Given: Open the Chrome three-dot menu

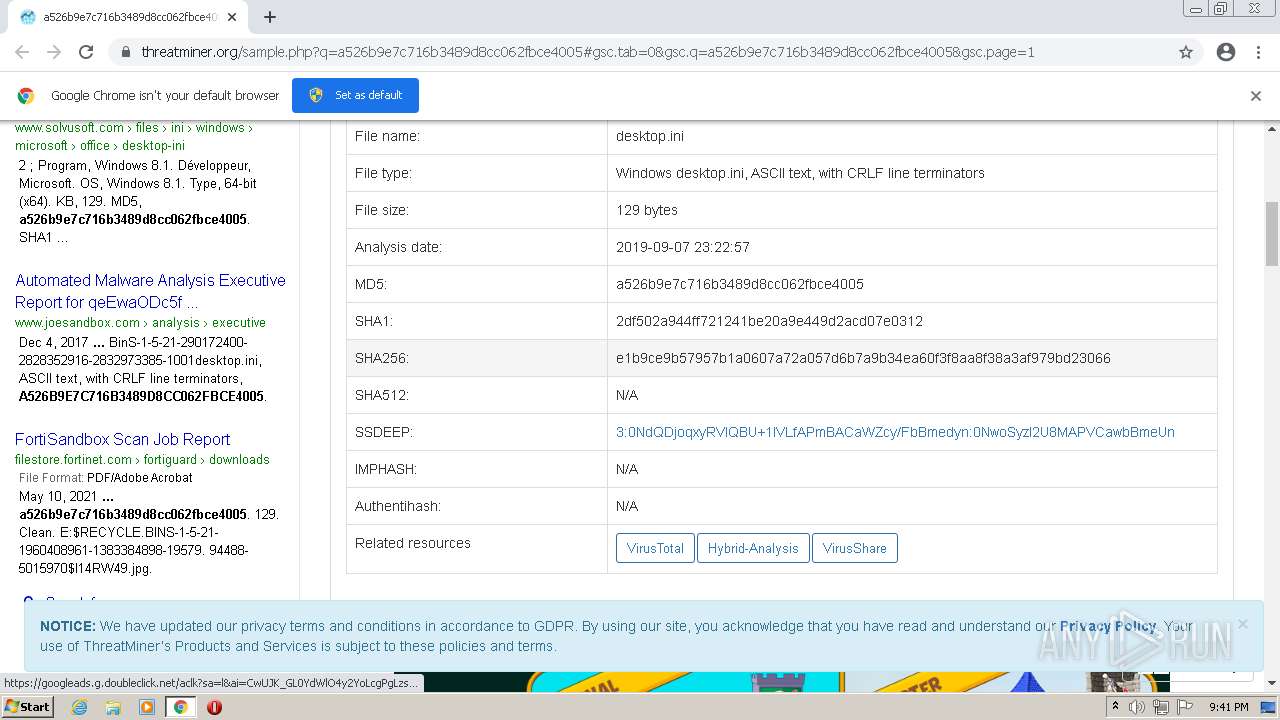Looking at the screenshot, I should (x=1258, y=52).
